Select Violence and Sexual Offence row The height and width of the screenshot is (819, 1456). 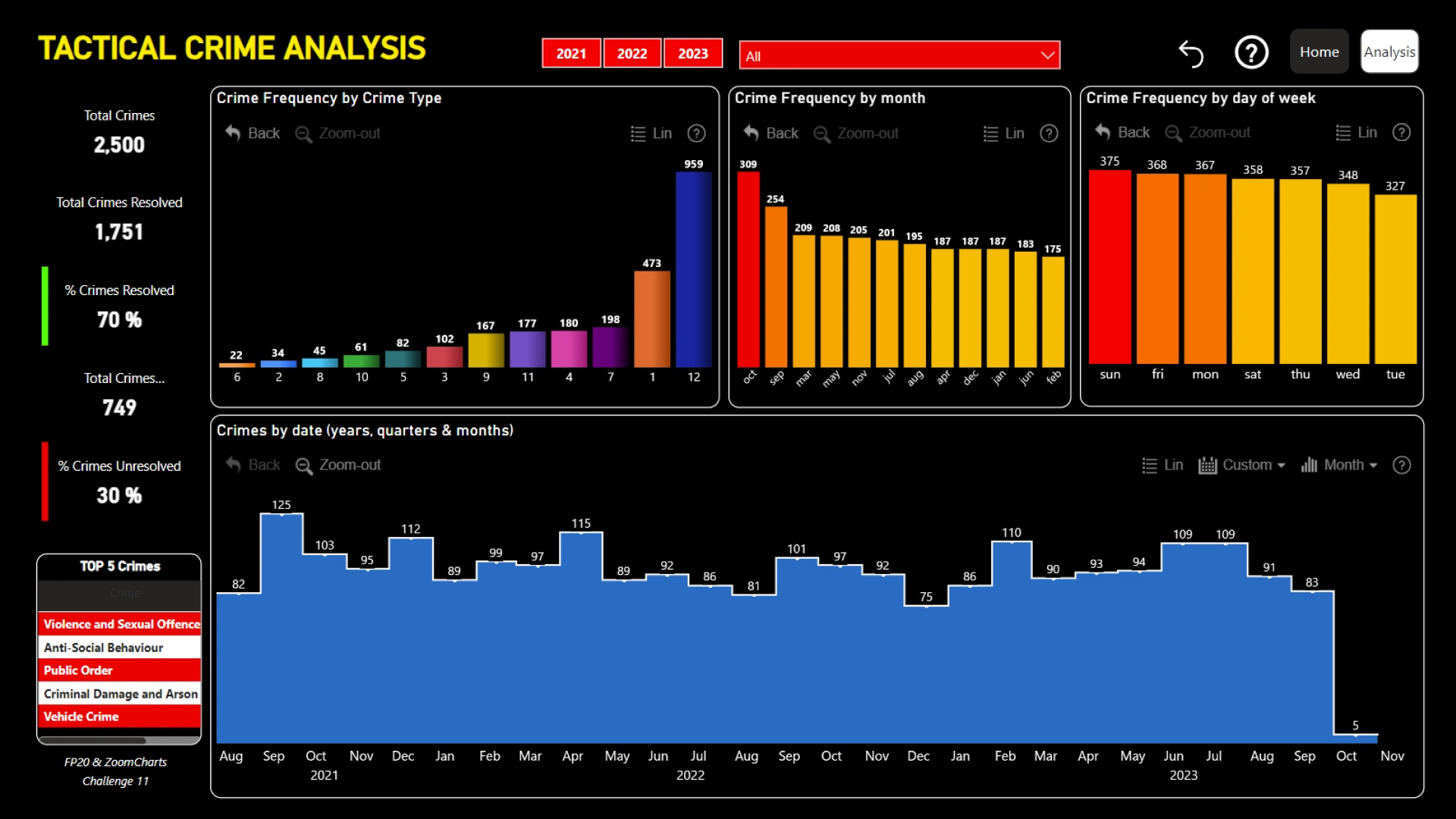point(119,623)
